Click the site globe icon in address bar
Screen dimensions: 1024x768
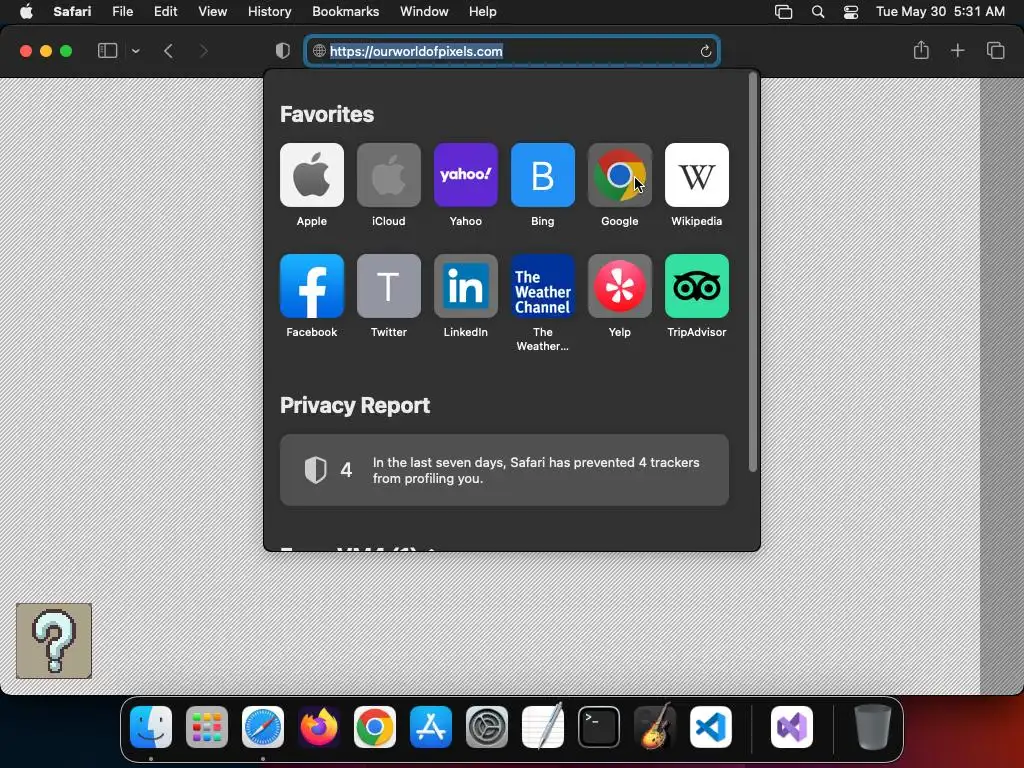point(319,51)
